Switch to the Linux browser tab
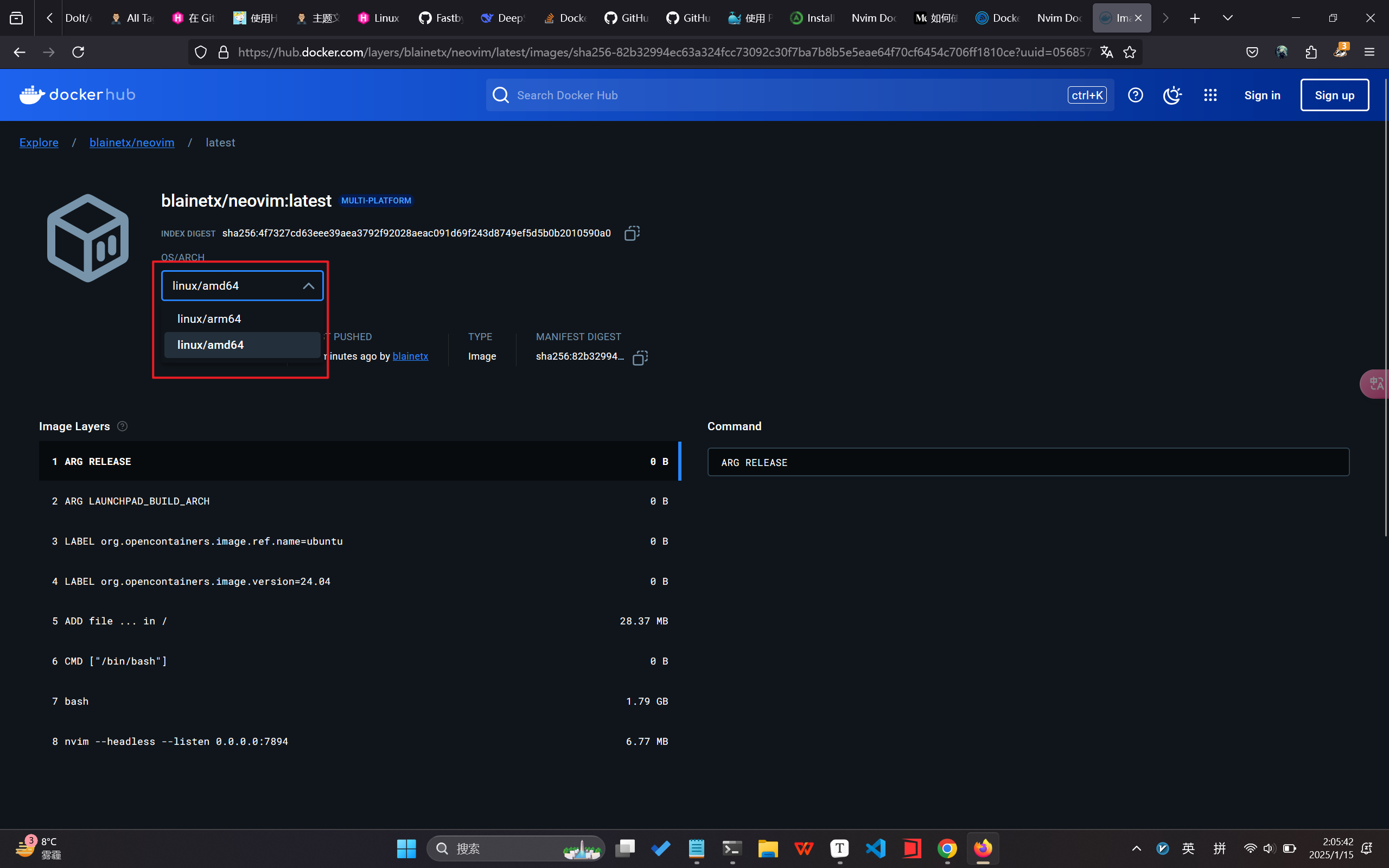 (379, 18)
